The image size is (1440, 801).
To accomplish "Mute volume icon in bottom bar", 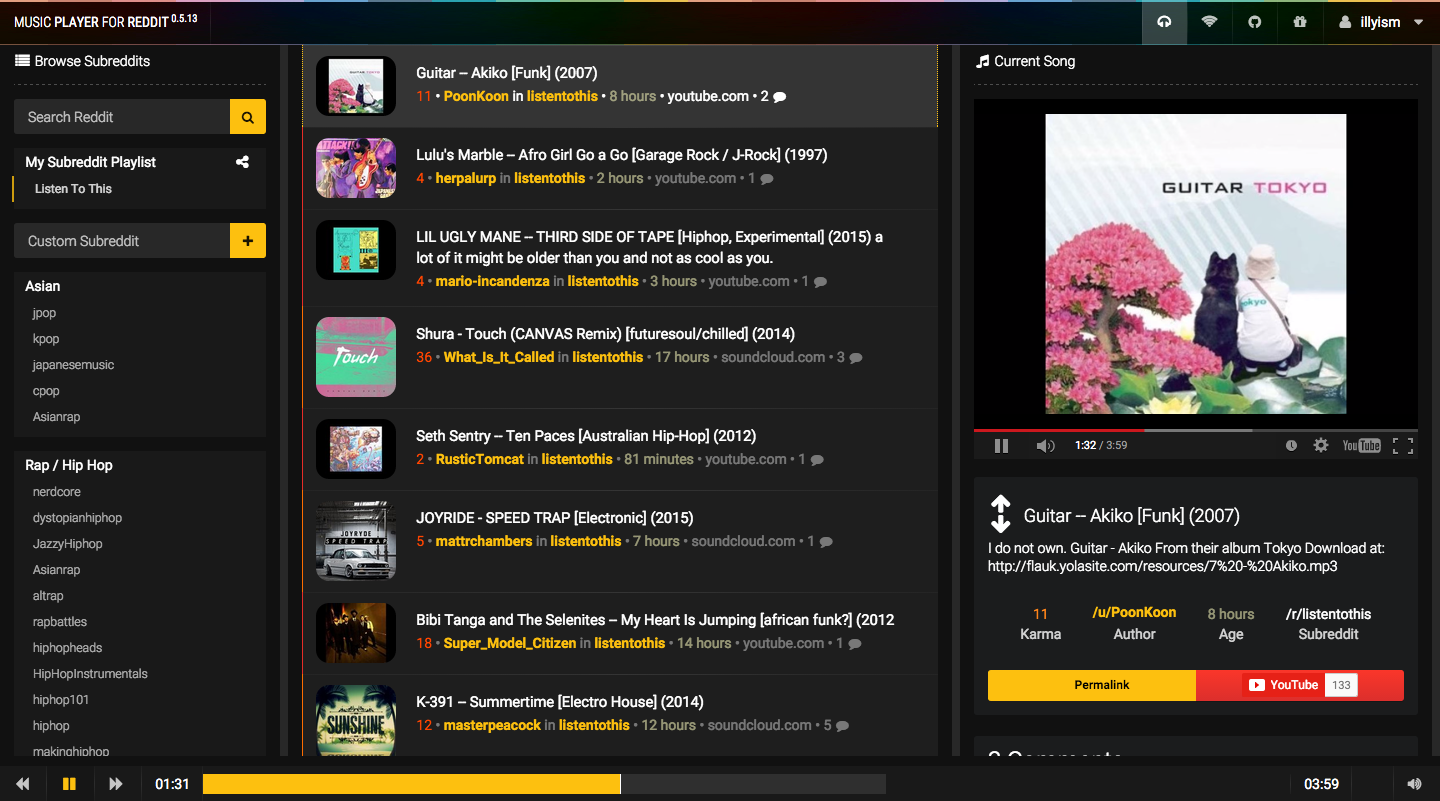I will coord(1414,784).
